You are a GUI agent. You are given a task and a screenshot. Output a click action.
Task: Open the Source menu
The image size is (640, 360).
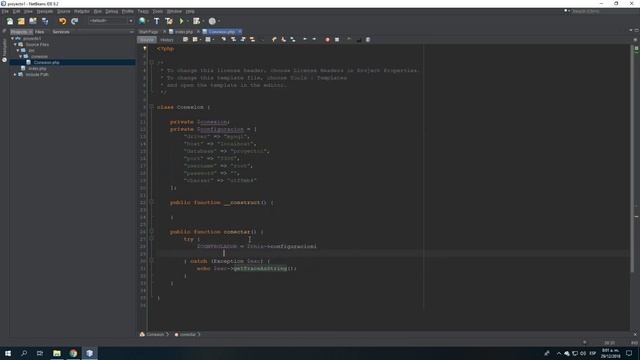[64, 11]
